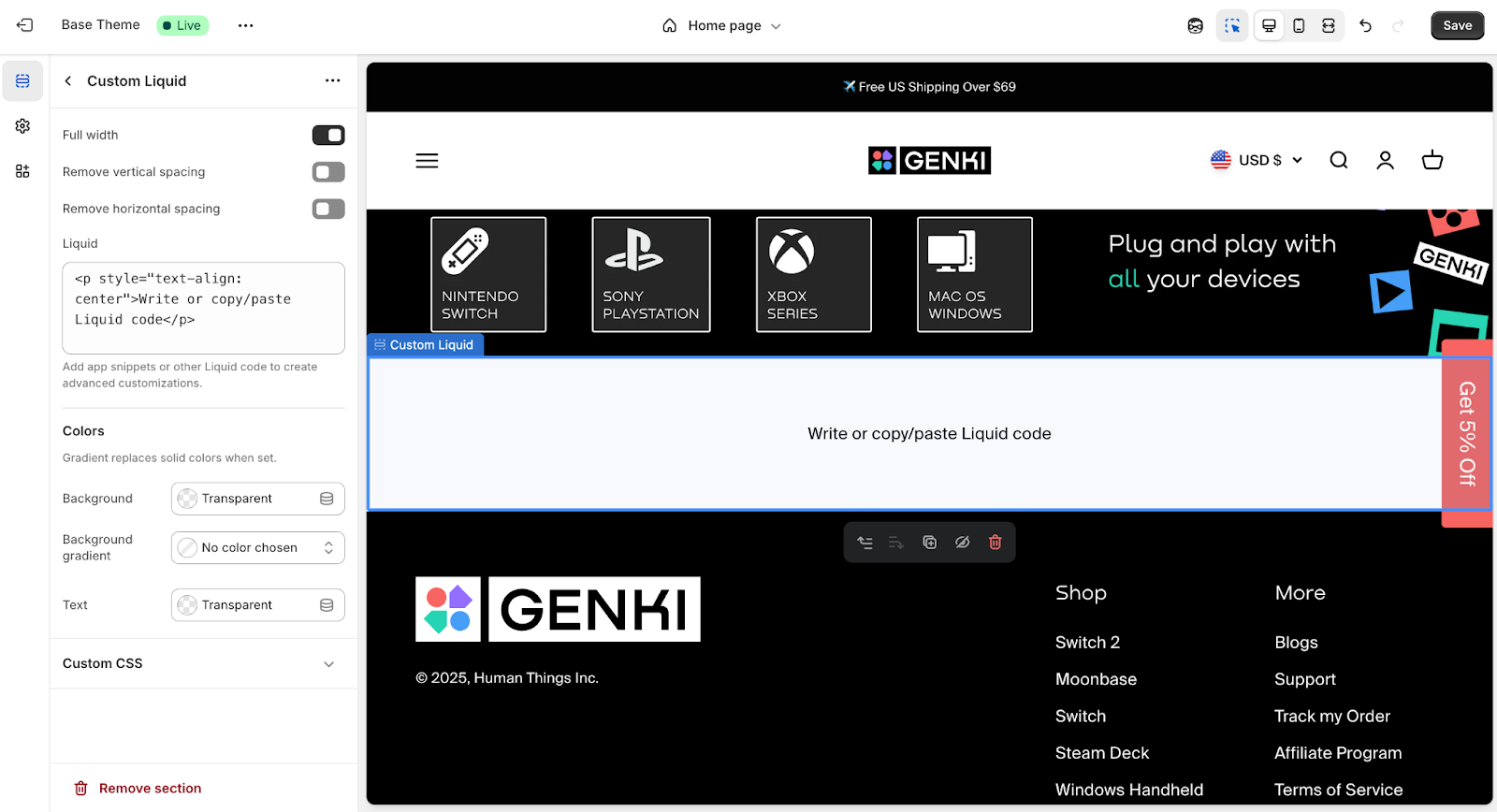Open the store hamburger menu
The height and width of the screenshot is (812, 1497).
coord(427,161)
